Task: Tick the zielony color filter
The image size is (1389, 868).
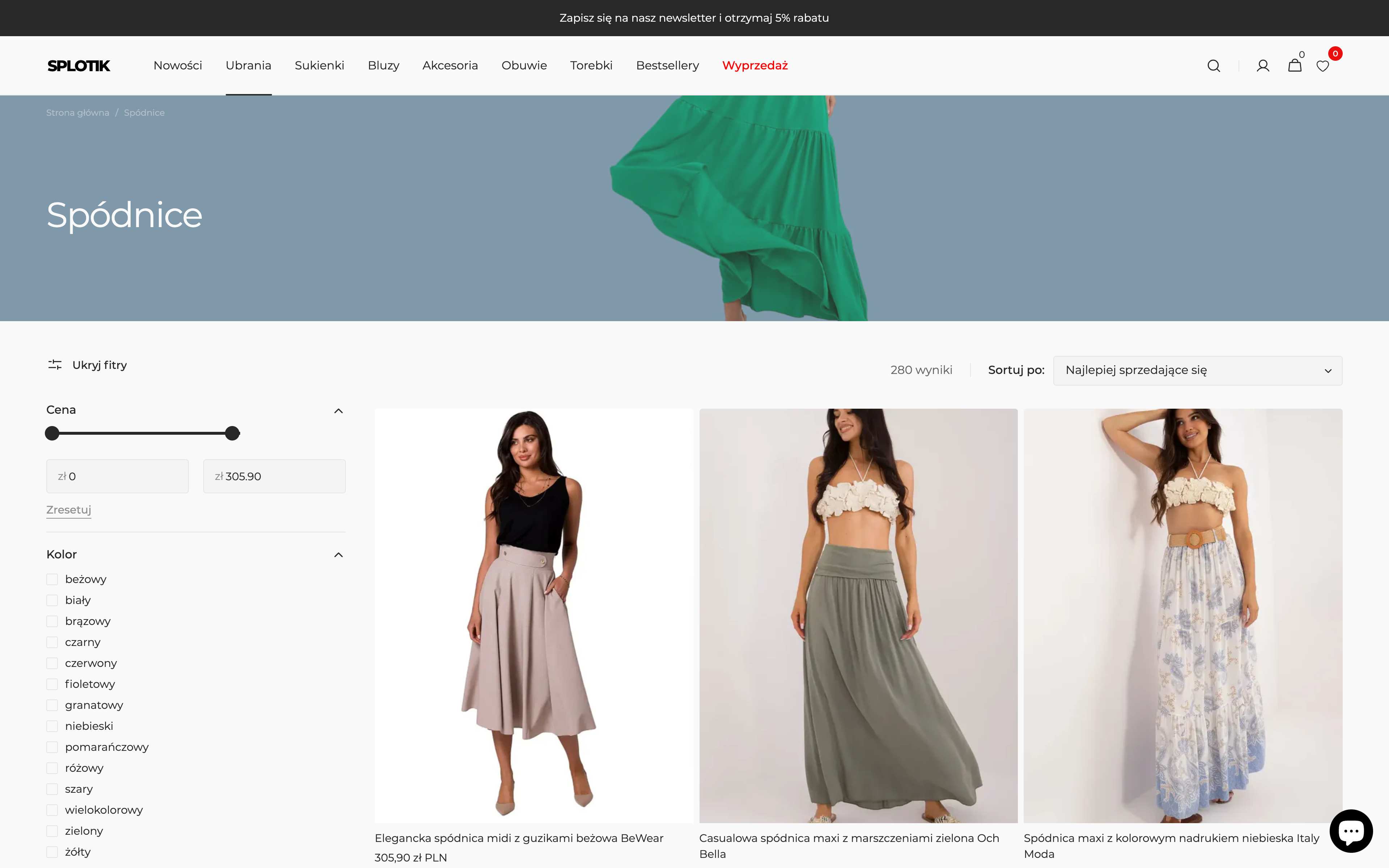Action: click(52, 831)
